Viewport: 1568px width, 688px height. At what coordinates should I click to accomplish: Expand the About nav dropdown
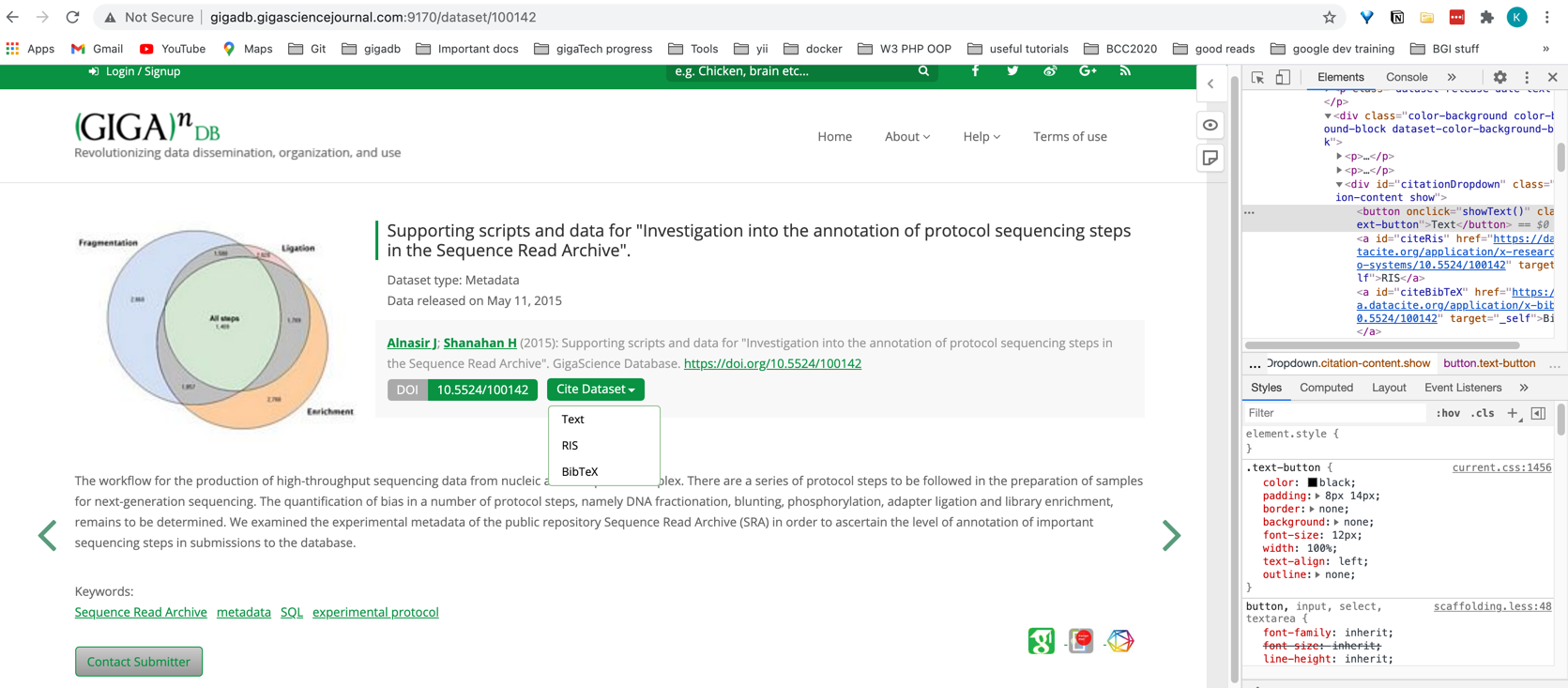point(907,137)
